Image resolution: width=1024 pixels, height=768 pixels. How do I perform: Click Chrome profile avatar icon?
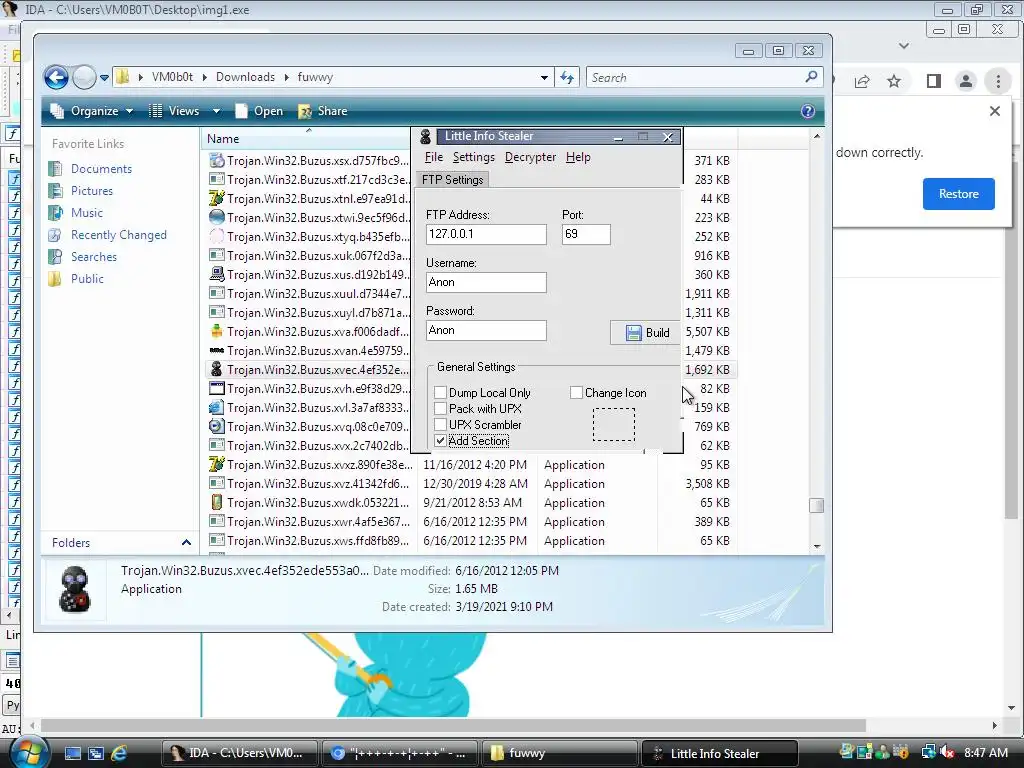tap(965, 81)
